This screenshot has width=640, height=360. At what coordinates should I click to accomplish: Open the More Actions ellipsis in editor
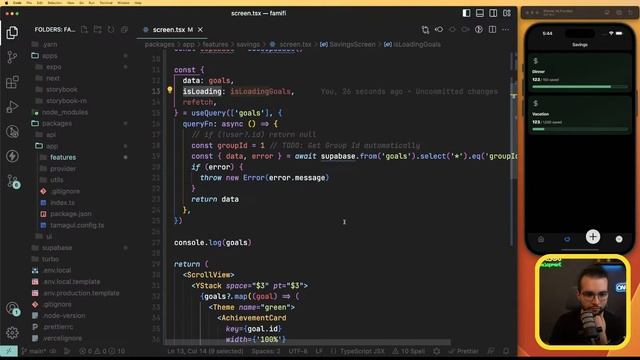click(x=506, y=29)
